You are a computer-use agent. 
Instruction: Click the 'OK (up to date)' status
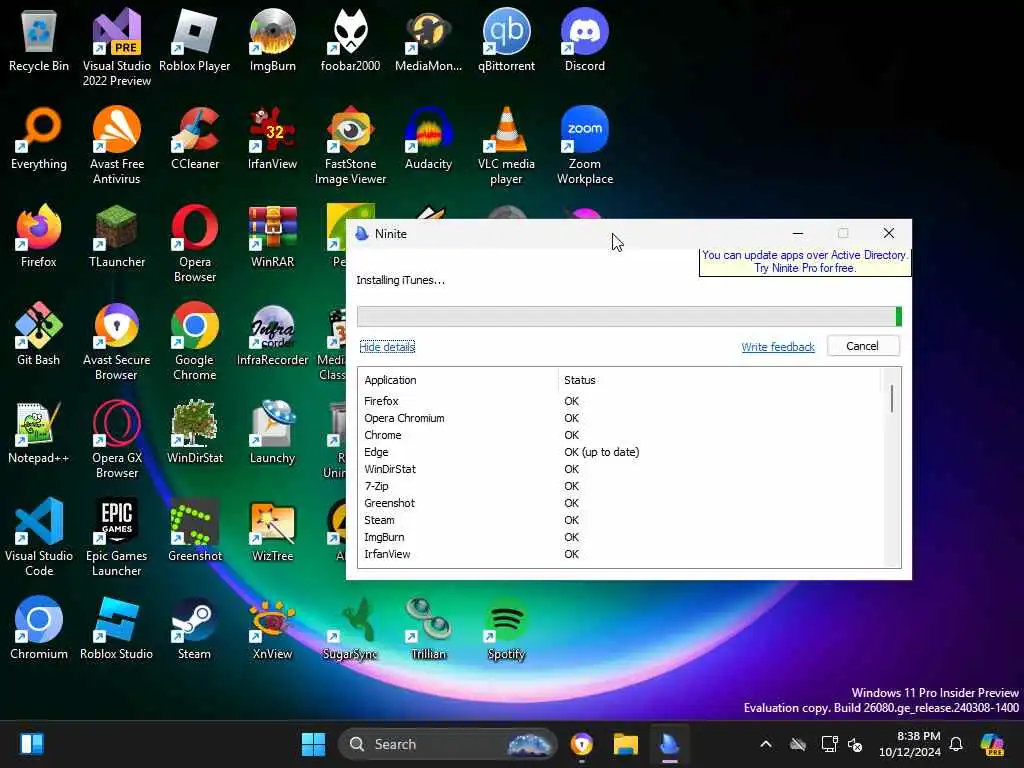(601, 452)
